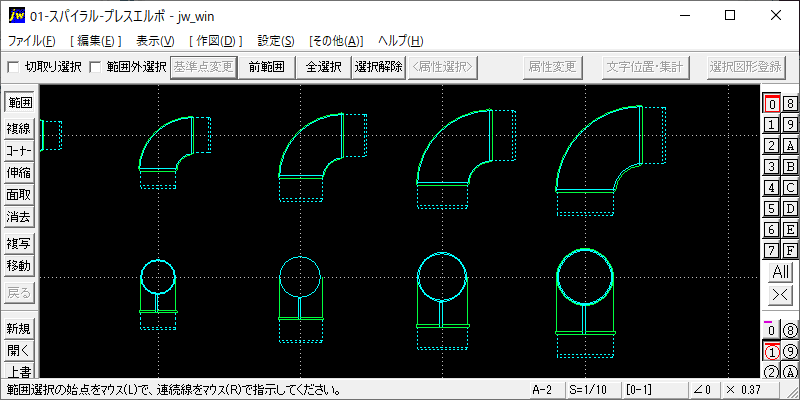Image resolution: width=800 pixels, height=400 pixels.
Task: Choose the コーナー corner tool
Action: (19, 151)
